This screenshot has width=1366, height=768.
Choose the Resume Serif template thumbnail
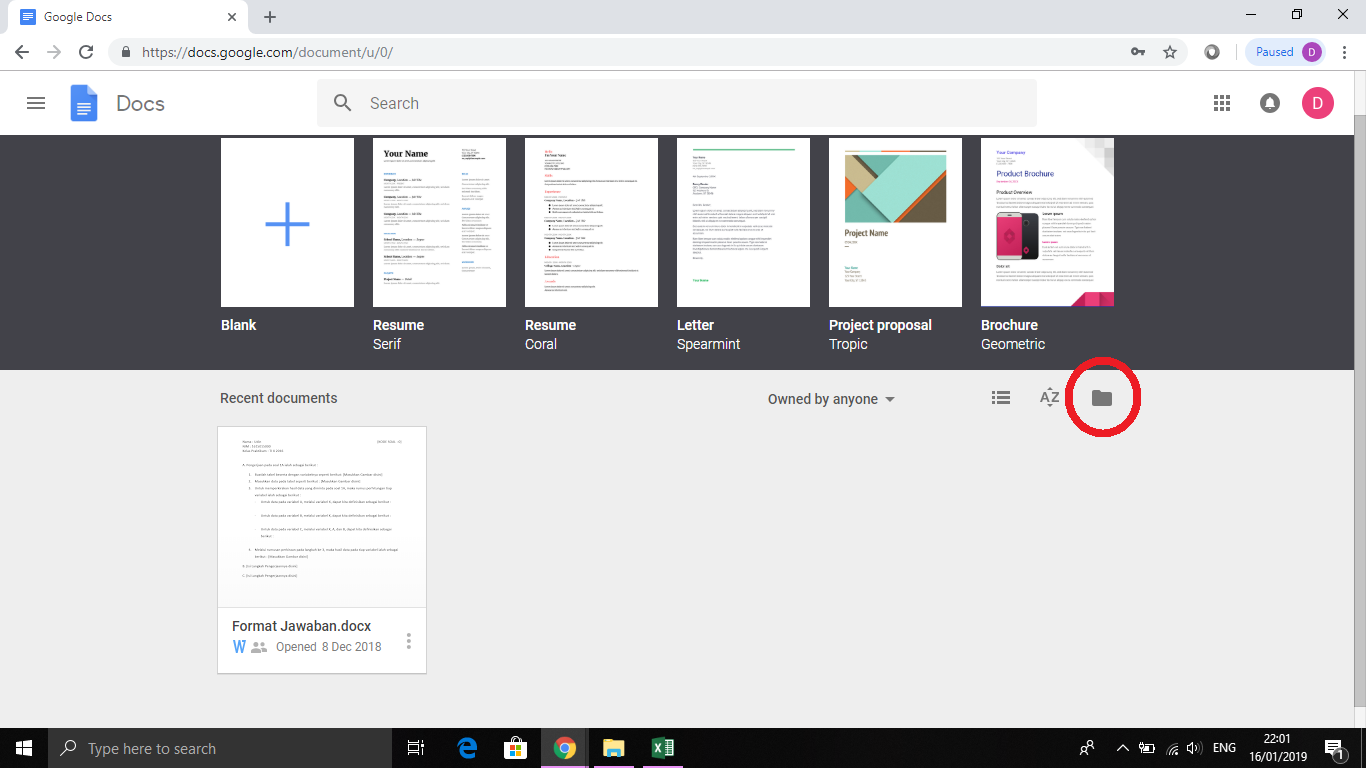[x=439, y=222]
